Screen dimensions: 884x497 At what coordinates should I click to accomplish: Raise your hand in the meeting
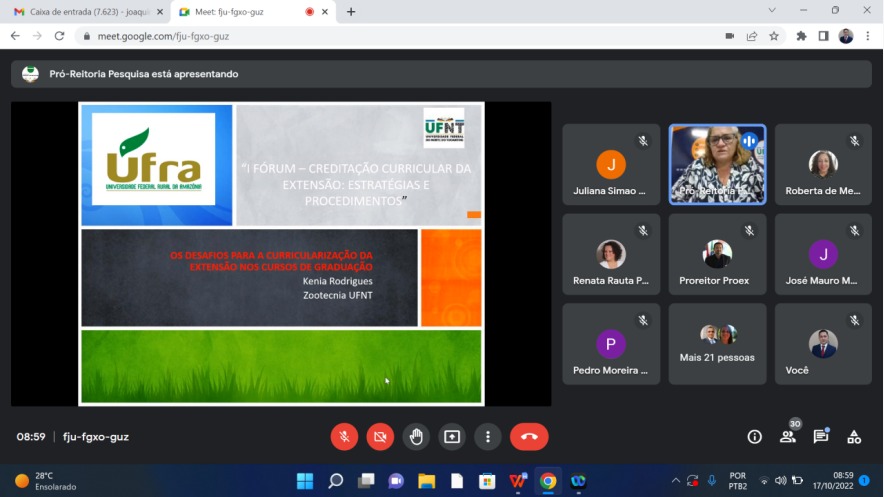pyautogui.click(x=416, y=436)
